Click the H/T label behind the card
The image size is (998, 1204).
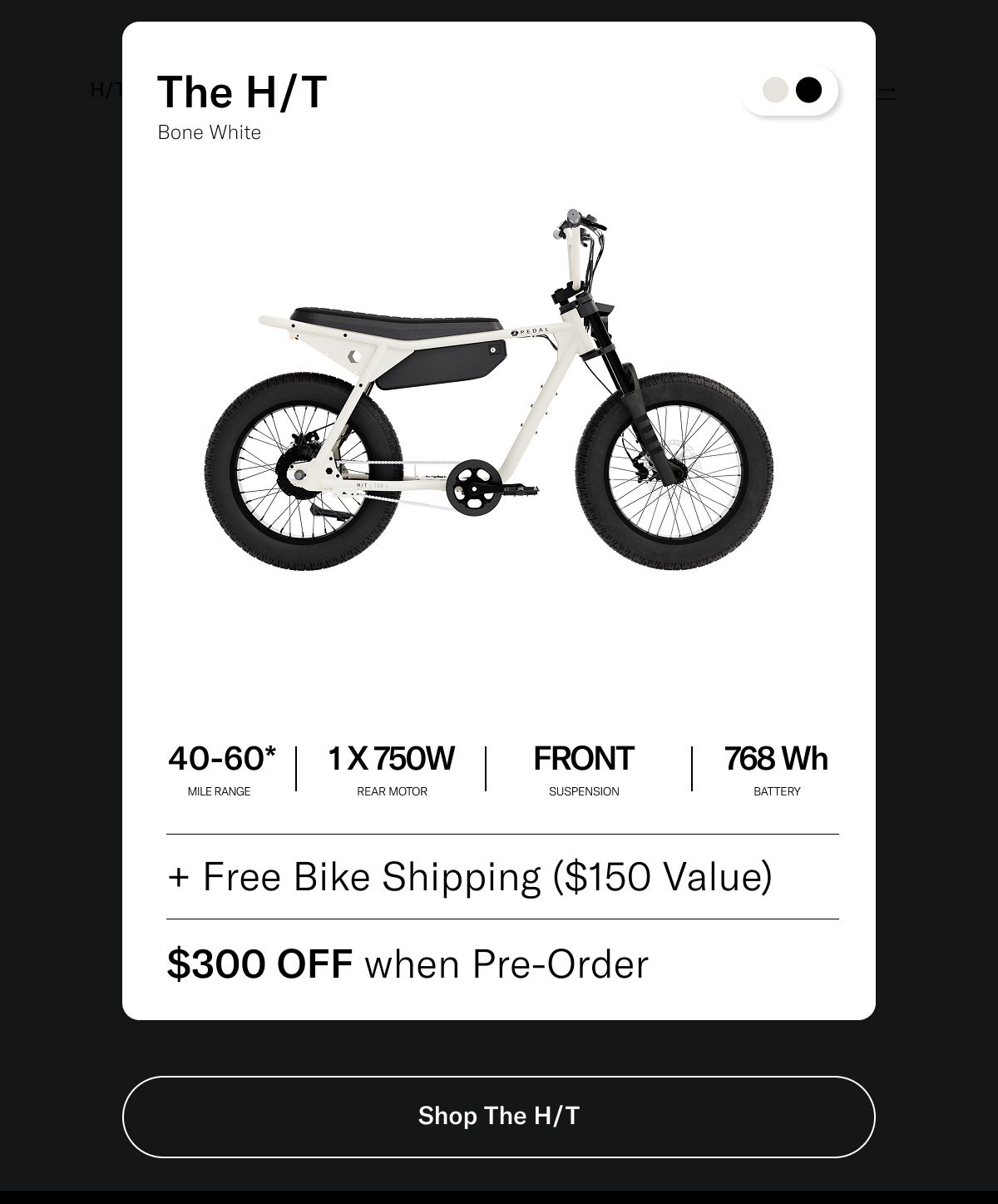coord(106,90)
